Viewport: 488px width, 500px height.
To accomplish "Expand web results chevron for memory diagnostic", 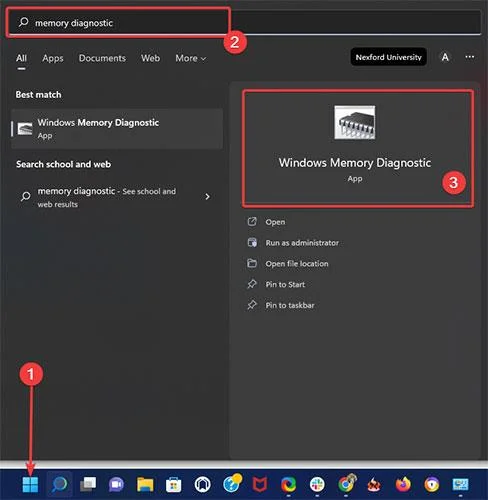I will pyautogui.click(x=207, y=197).
